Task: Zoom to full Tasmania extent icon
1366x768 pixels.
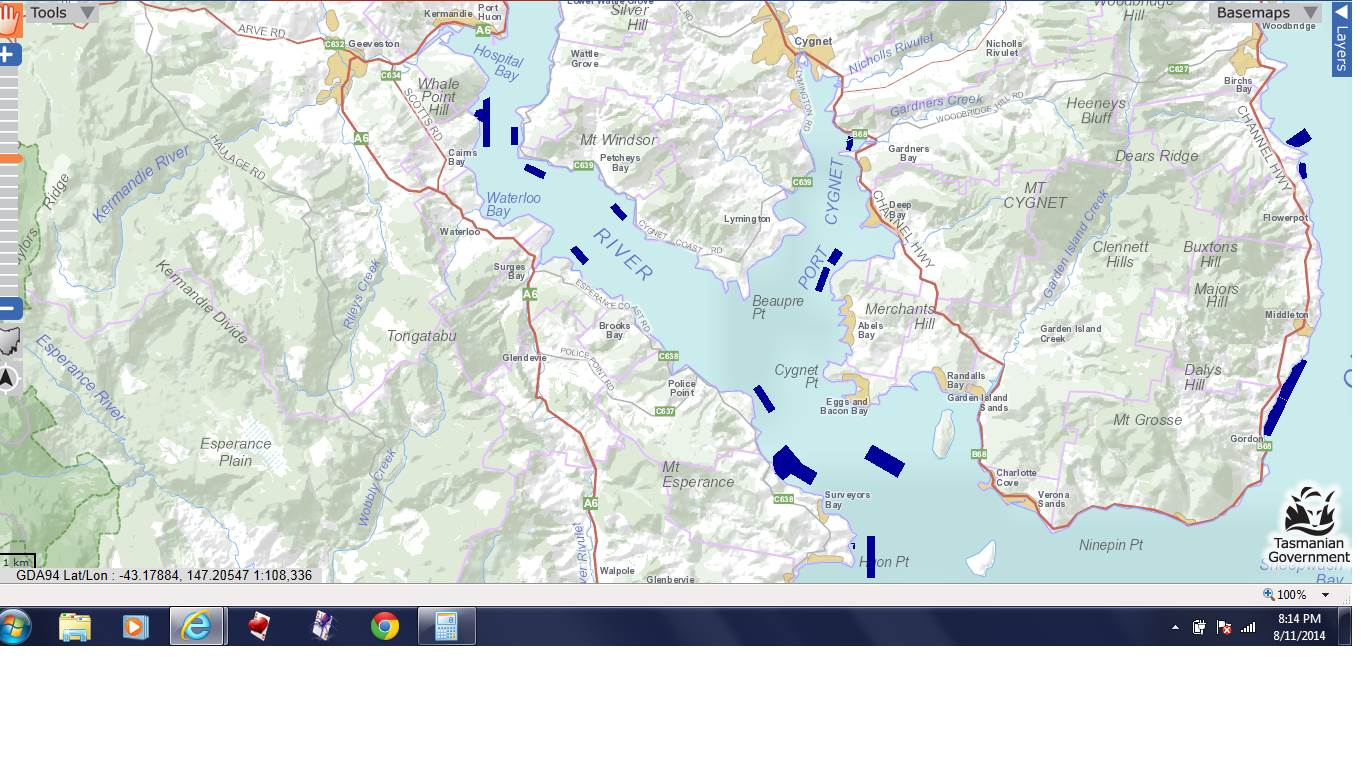Action: pos(9,342)
